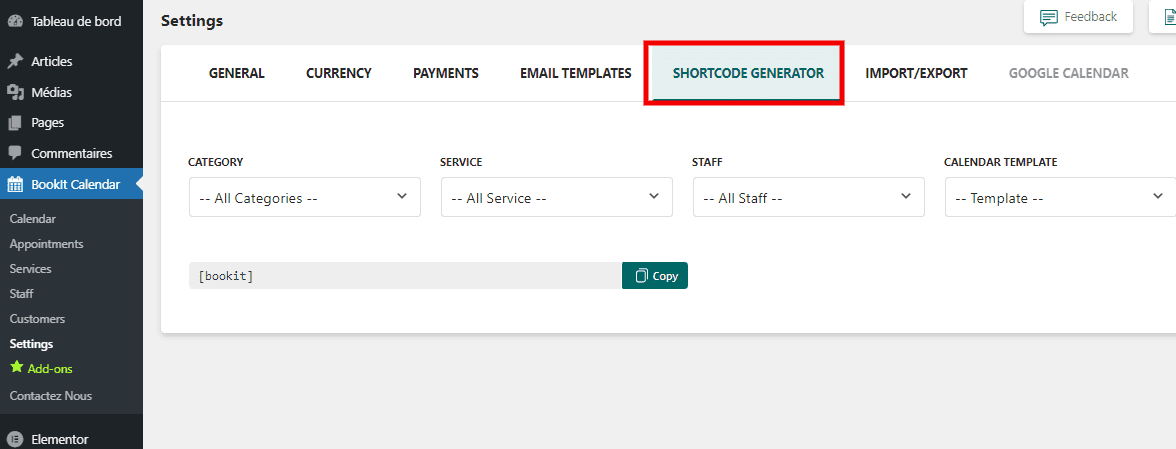Click the BookIt Calendar icon
1176x449 pixels.
pos(15,184)
